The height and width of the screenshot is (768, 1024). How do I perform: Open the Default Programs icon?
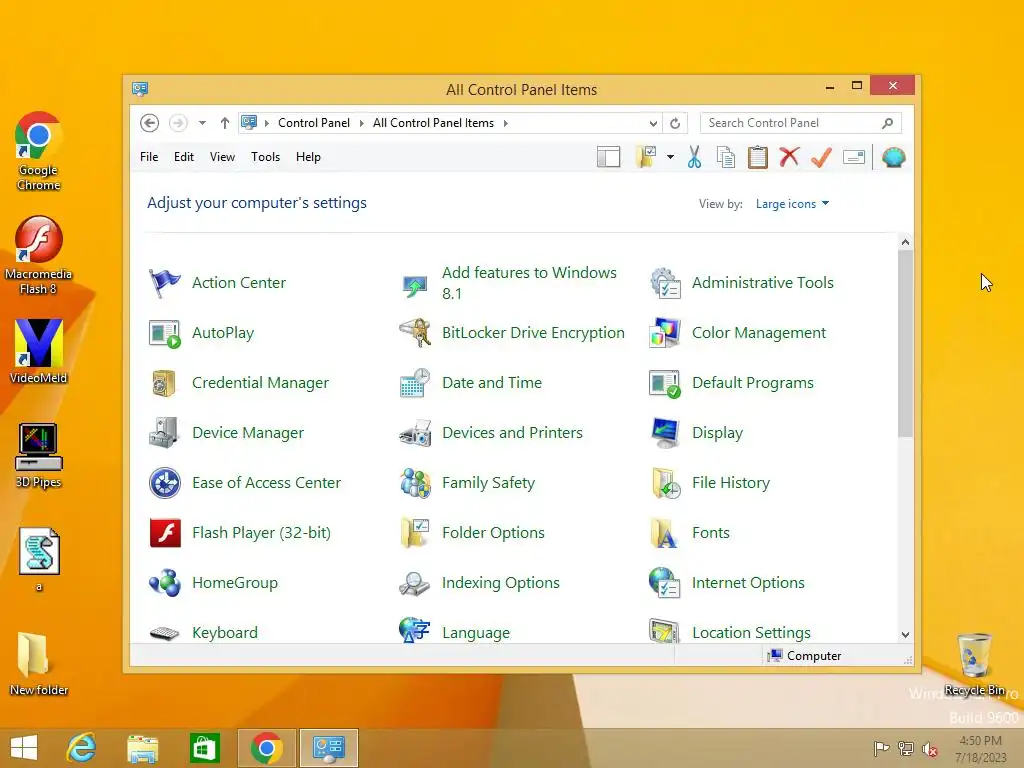(665, 383)
